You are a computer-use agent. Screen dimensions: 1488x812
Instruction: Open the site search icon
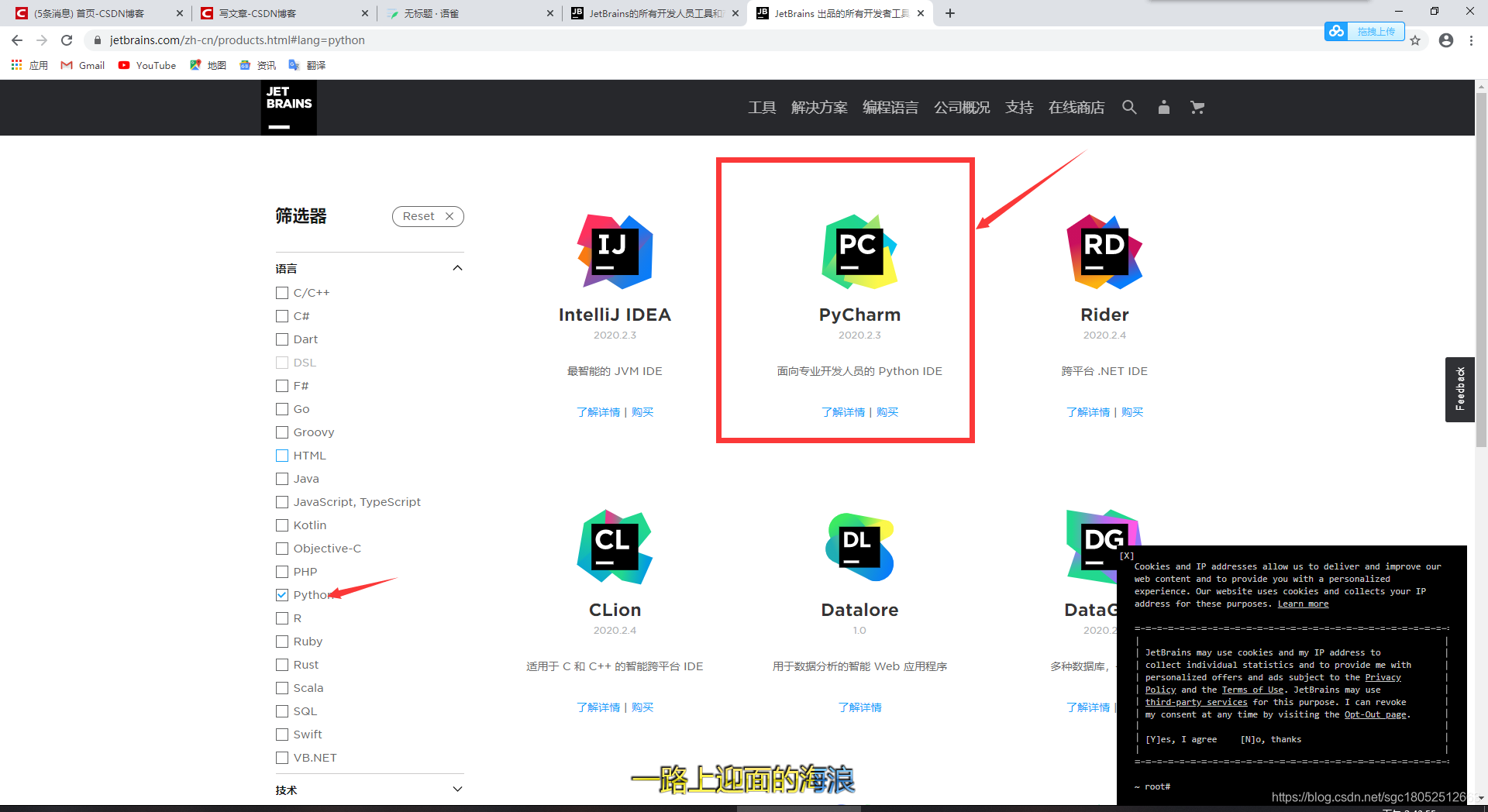click(1129, 108)
